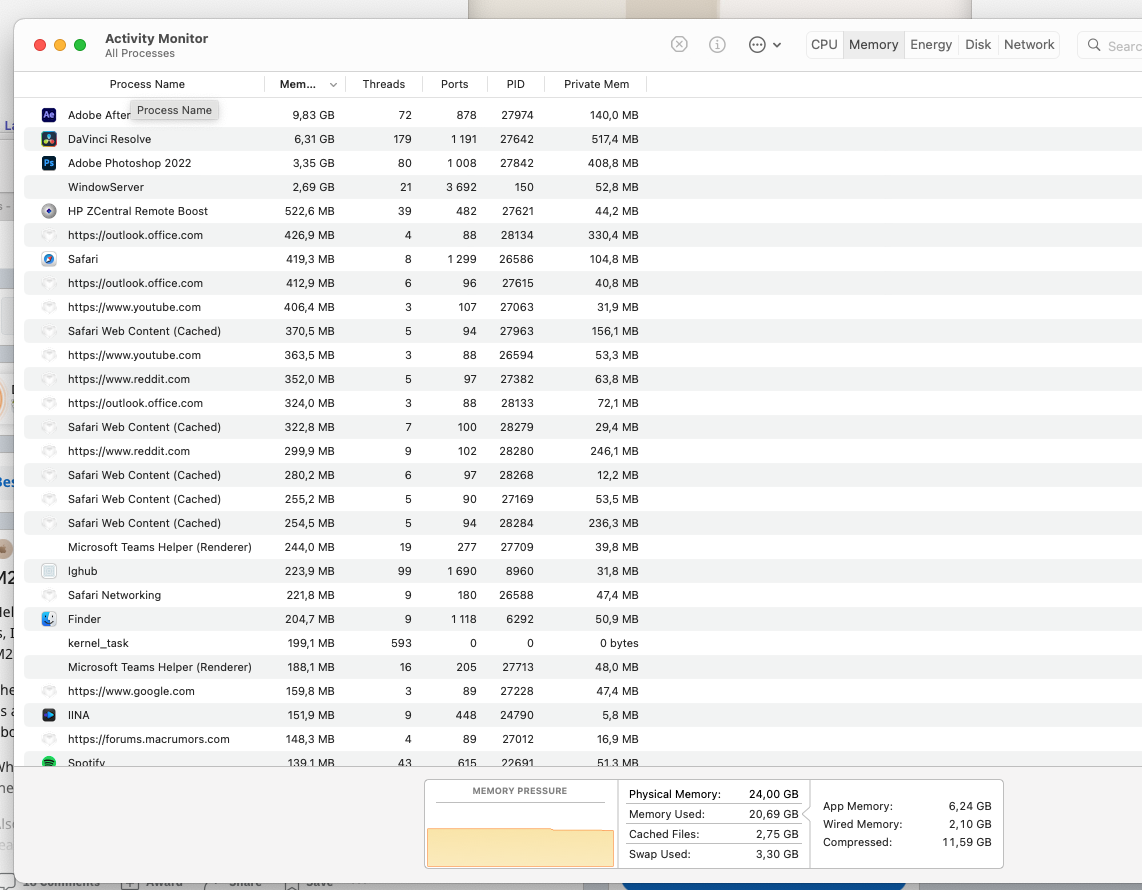Select Safari Web Content (Cached) with PID 28284
This screenshot has width=1142, height=890.
pos(583,523)
